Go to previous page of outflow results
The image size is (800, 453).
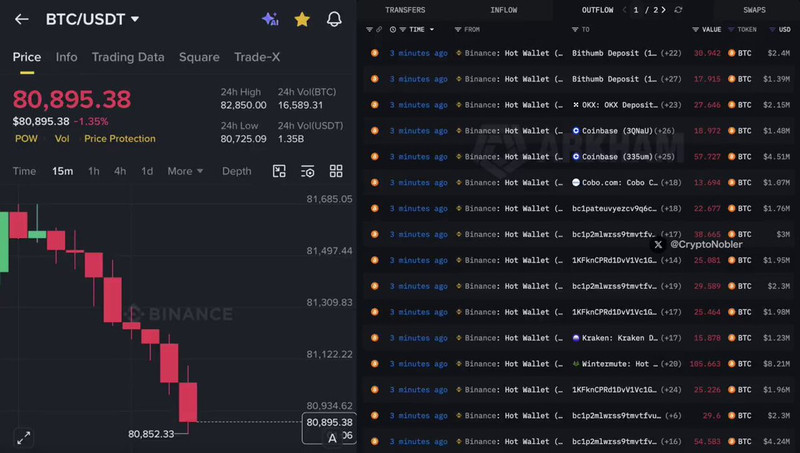624,10
